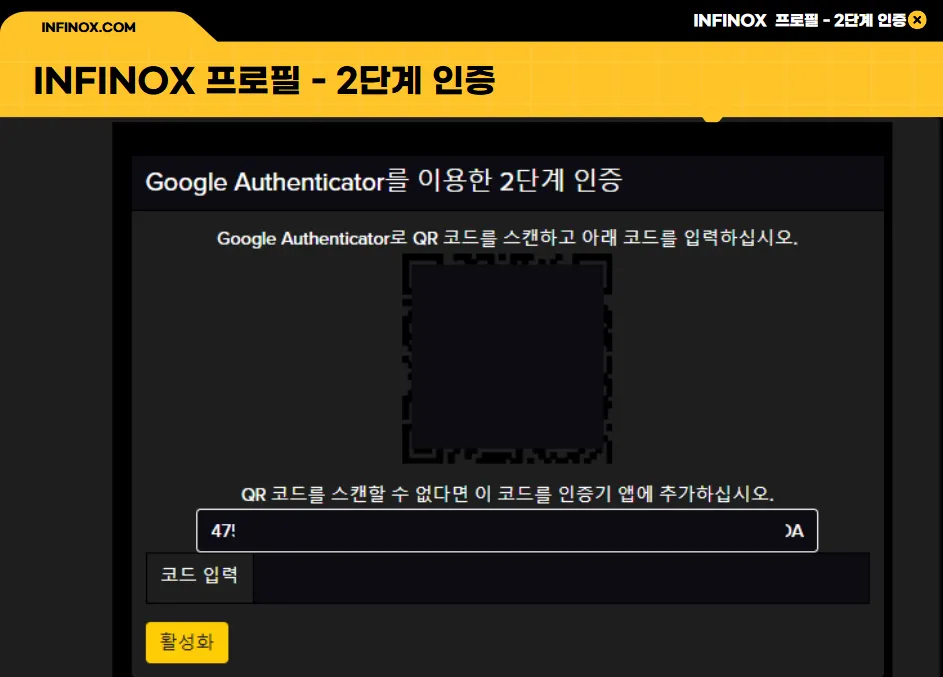
Task: Click the 'QR 코드를 스캔할 수 없다면' instruction text
Action: coord(507,494)
